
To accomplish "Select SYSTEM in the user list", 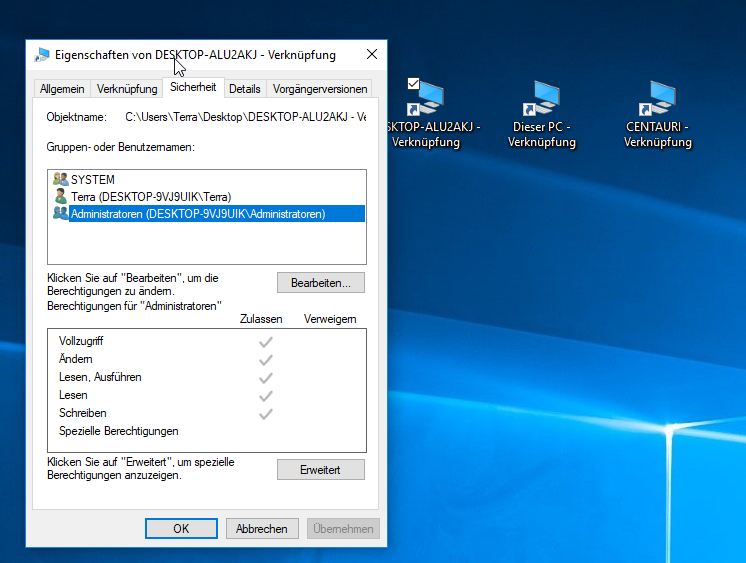I will point(93,180).
